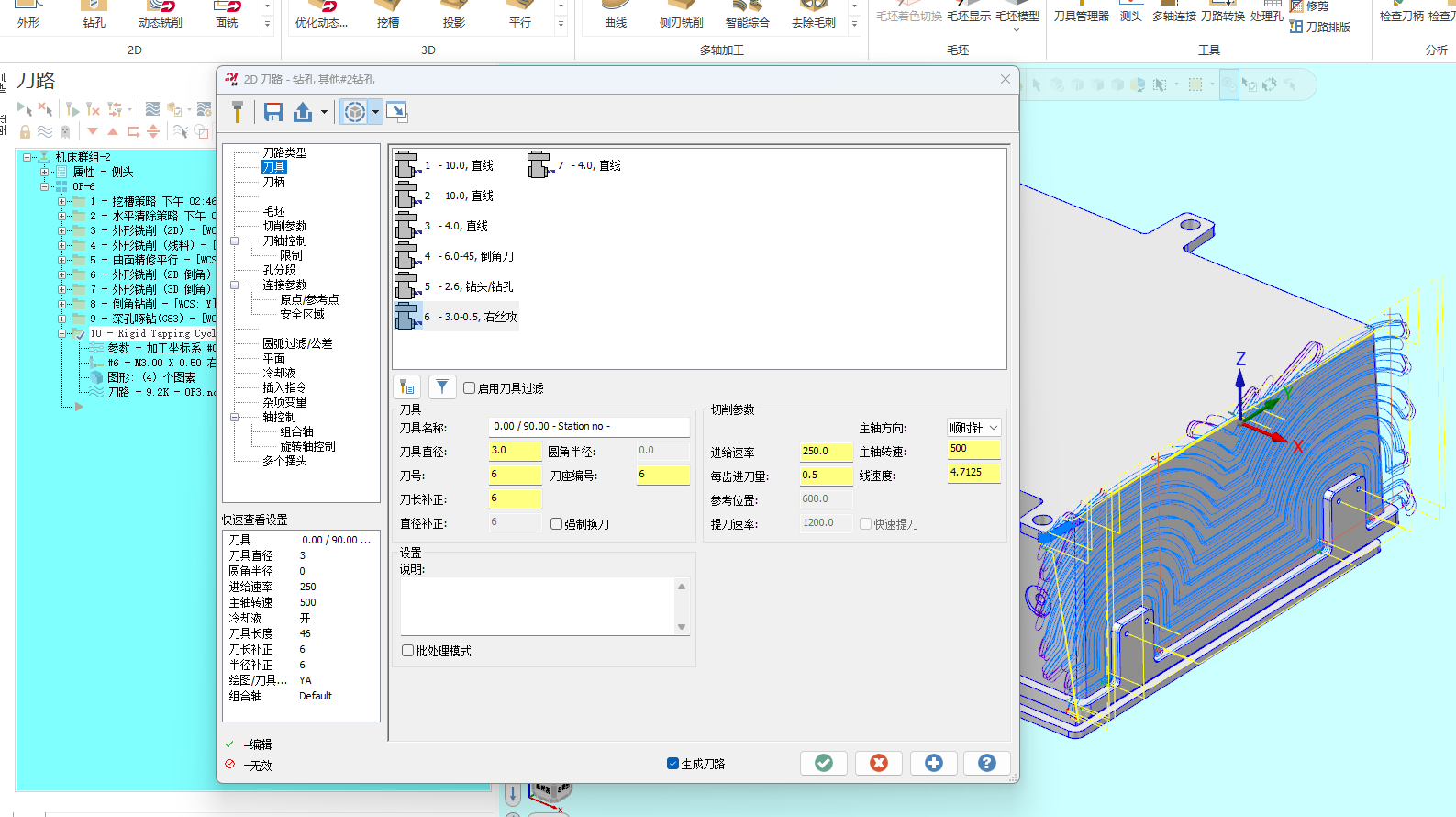Collapse the 连接参数 tree node
1456x817 pixels.
click(x=235, y=285)
